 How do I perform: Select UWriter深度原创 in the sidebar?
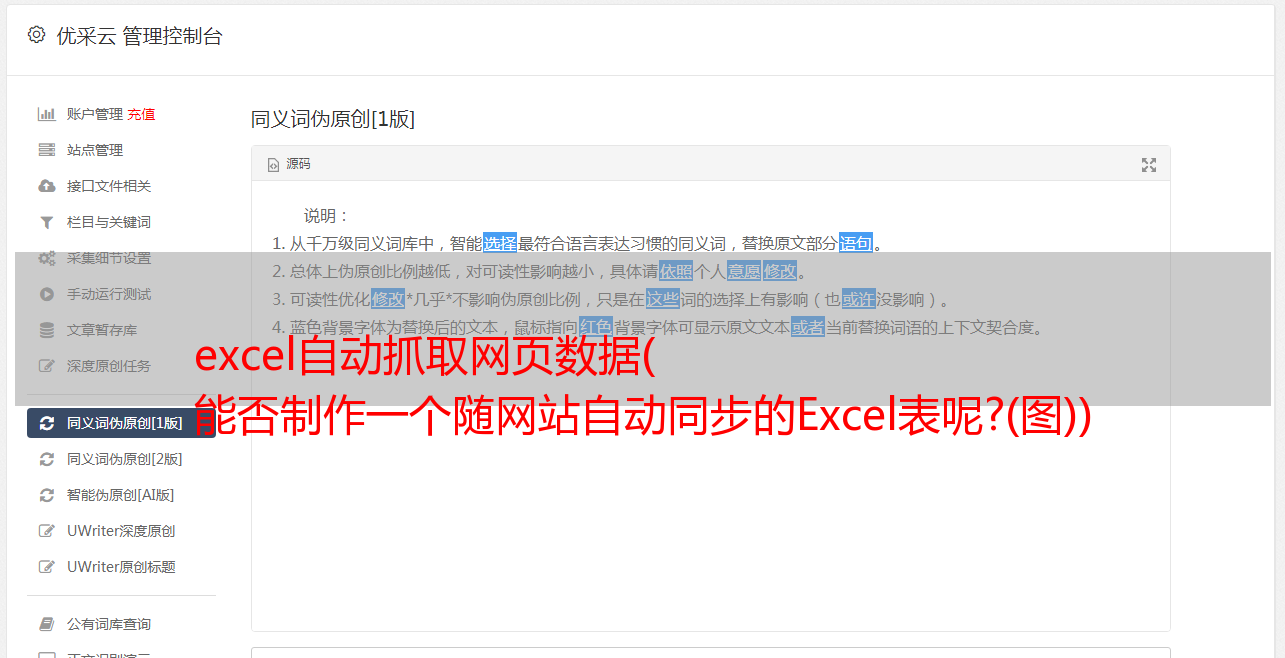[x=121, y=531]
